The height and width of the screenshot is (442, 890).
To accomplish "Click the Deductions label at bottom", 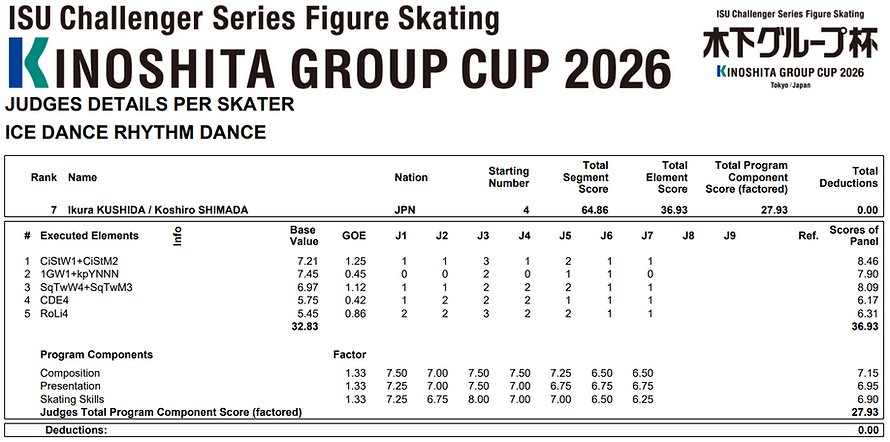I will coord(76,430).
